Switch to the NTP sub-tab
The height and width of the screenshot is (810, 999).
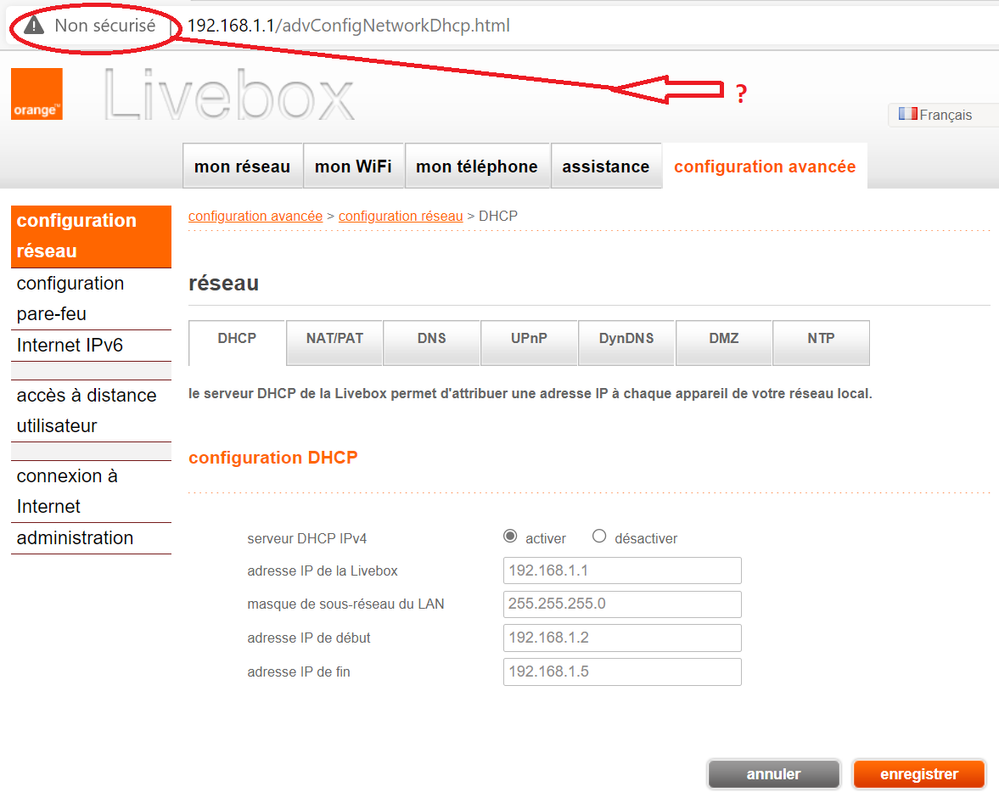pyautogui.click(x=821, y=342)
